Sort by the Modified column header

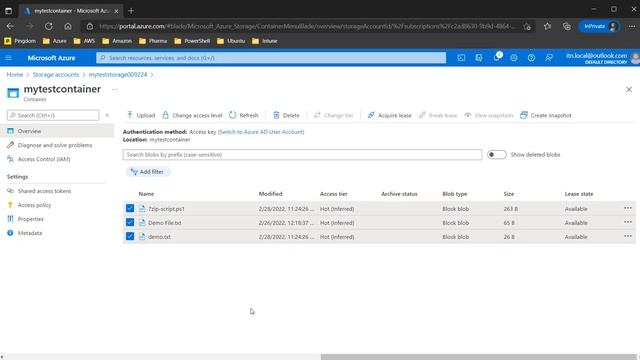point(270,194)
